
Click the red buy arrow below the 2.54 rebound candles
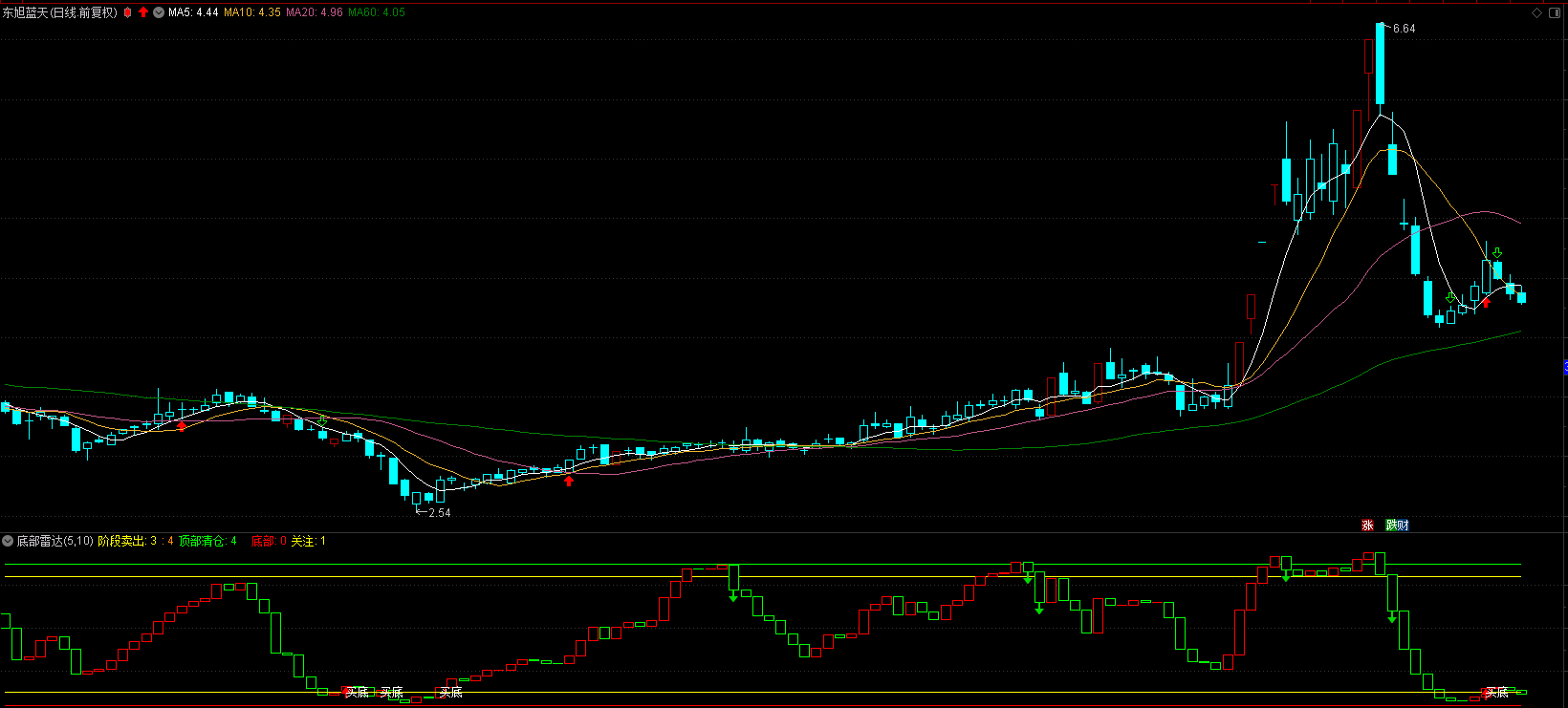click(569, 481)
